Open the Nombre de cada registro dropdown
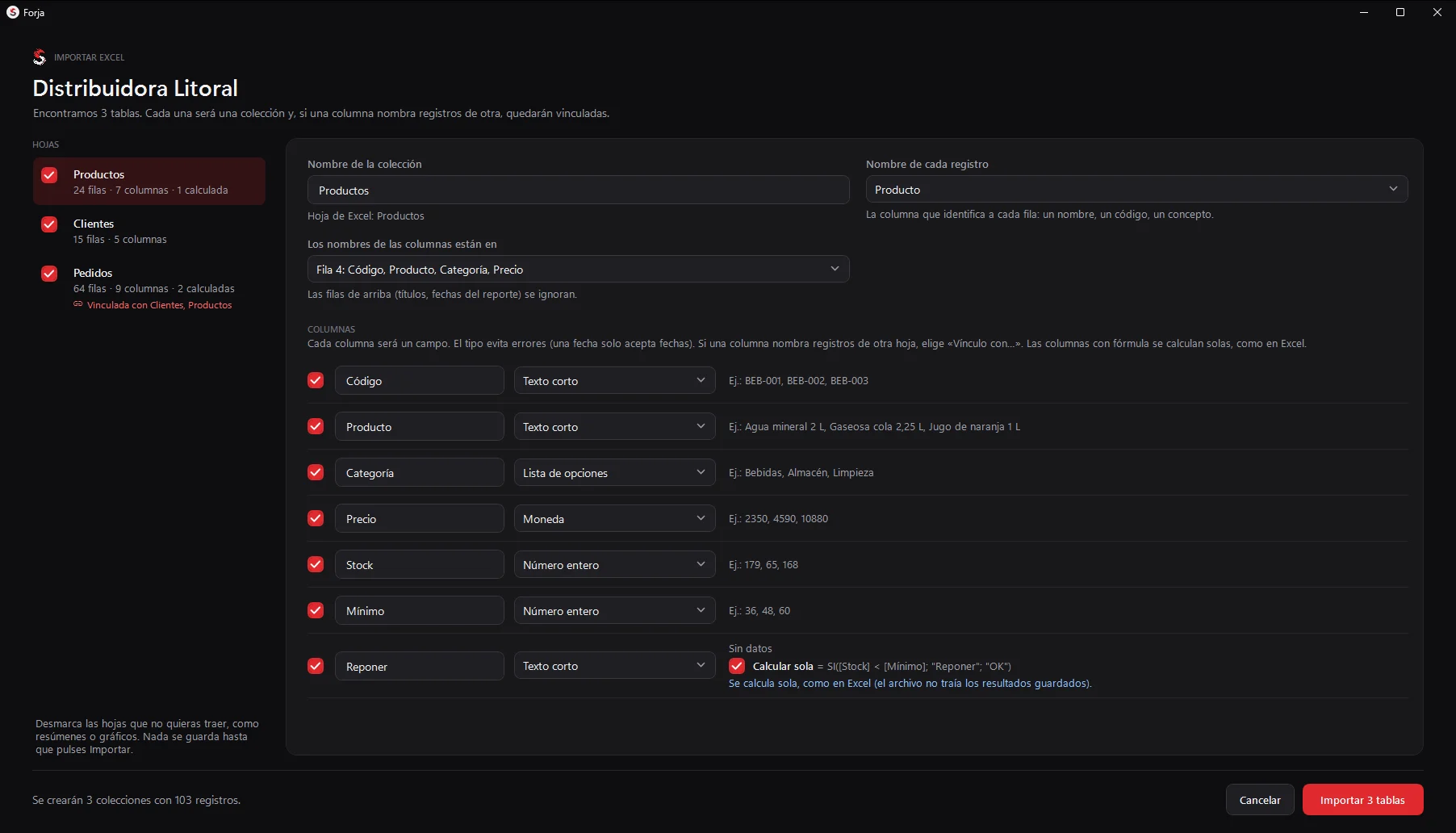 [x=1136, y=189]
